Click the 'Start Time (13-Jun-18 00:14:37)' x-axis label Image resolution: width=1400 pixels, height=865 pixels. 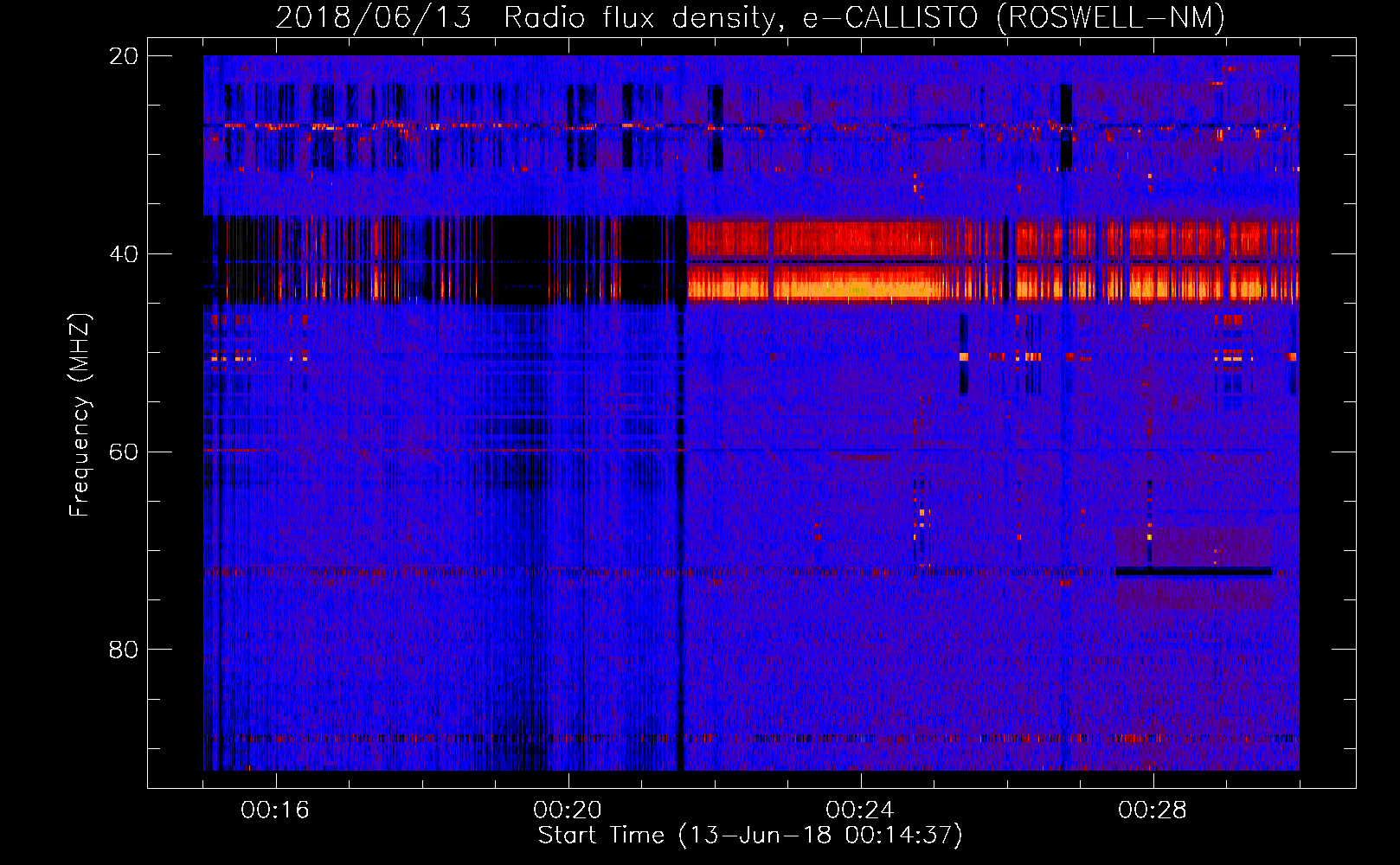tap(750, 836)
